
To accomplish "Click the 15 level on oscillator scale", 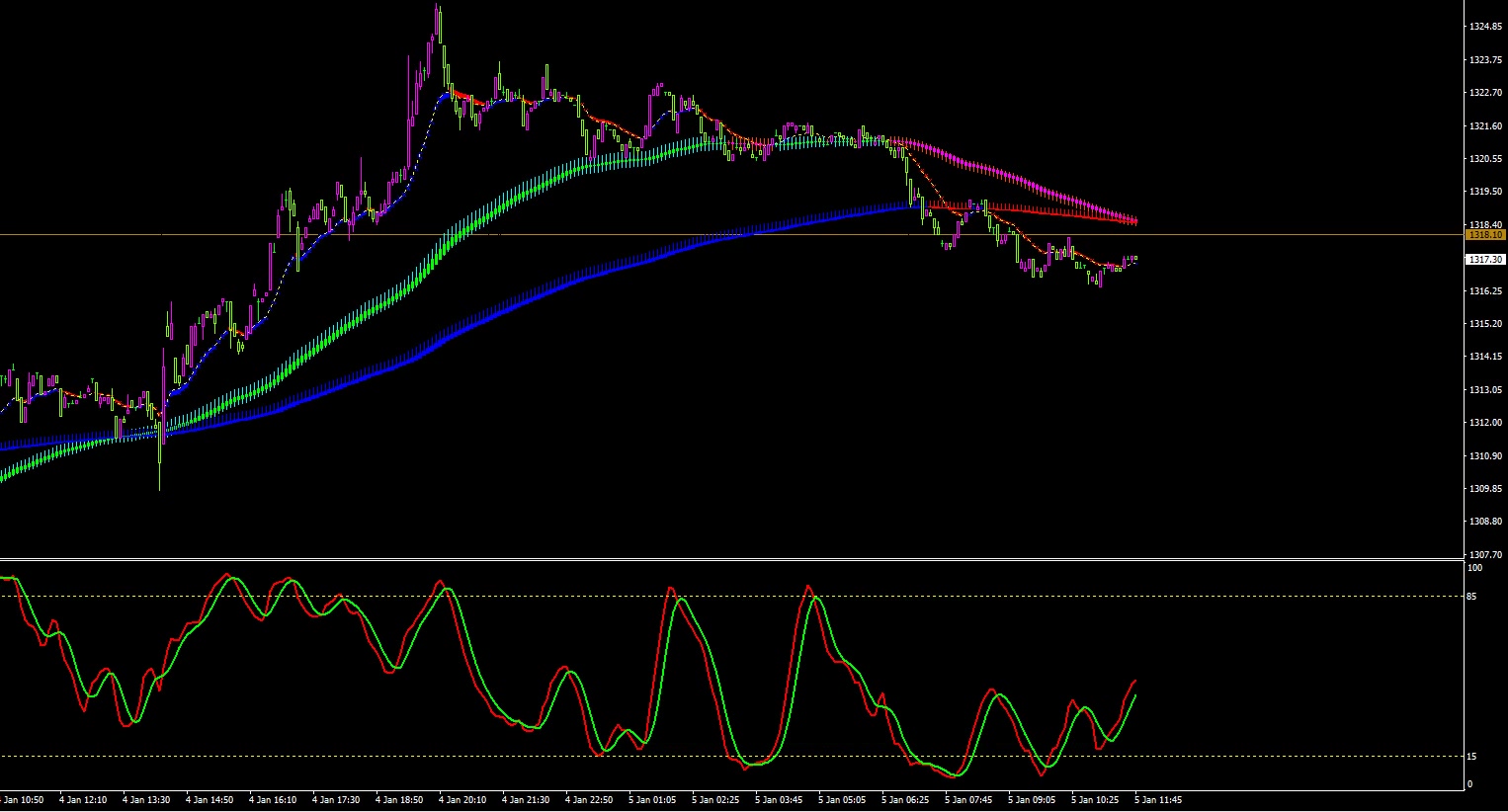I will 1472,757.
